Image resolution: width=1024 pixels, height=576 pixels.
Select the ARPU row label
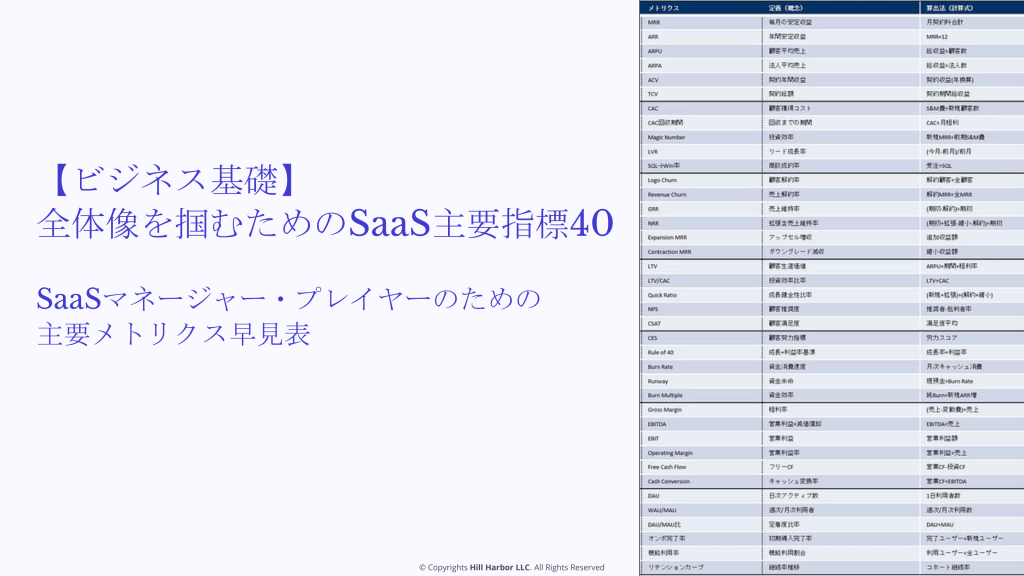(x=655, y=51)
